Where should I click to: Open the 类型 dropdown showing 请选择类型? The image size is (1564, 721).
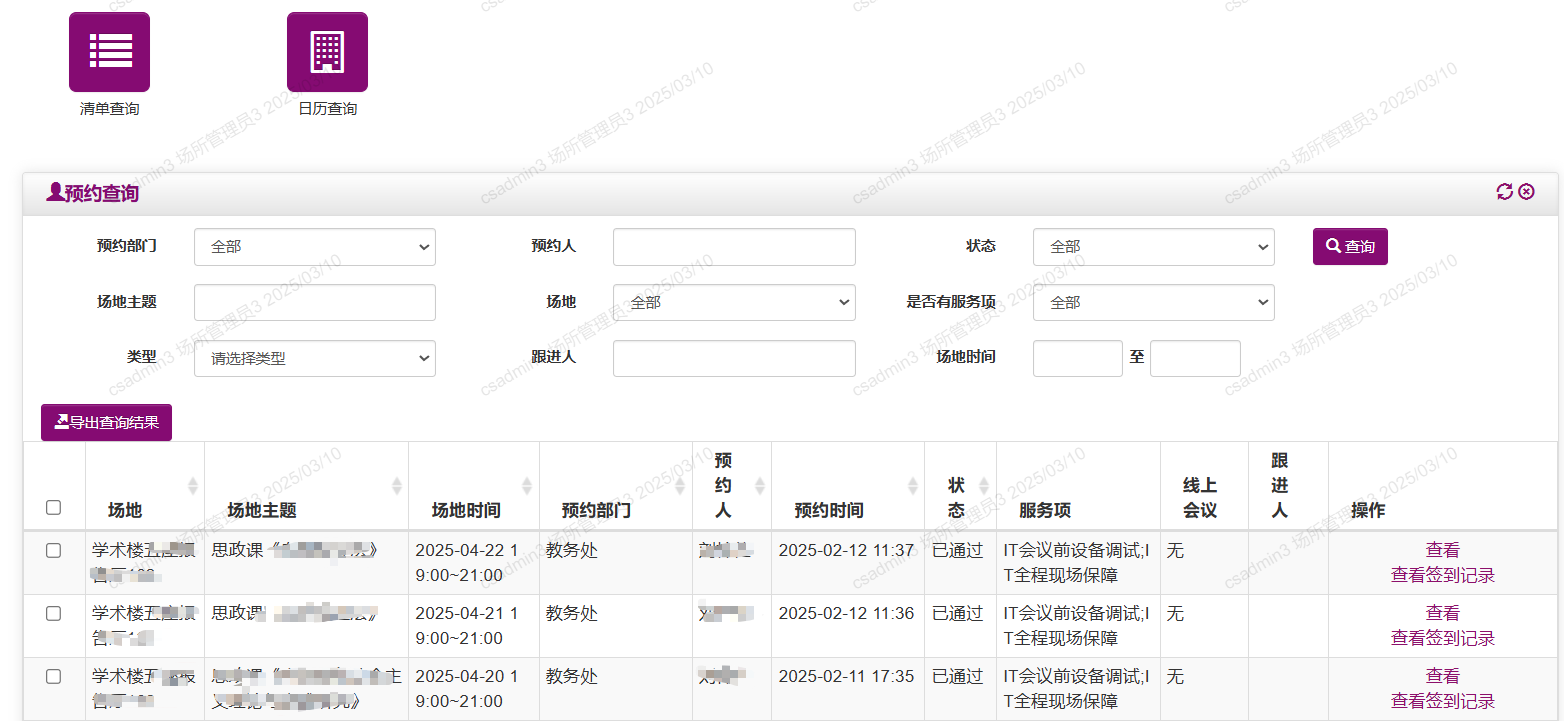point(315,358)
